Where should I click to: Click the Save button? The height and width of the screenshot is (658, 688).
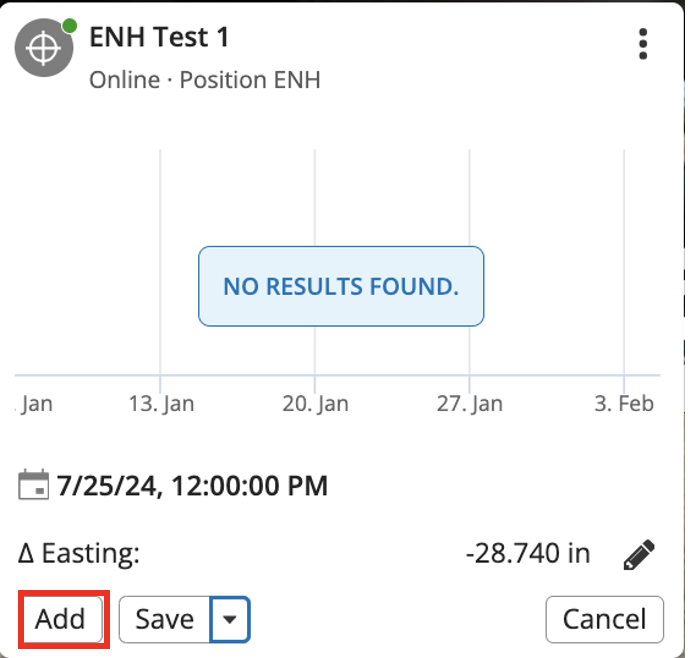[165, 620]
